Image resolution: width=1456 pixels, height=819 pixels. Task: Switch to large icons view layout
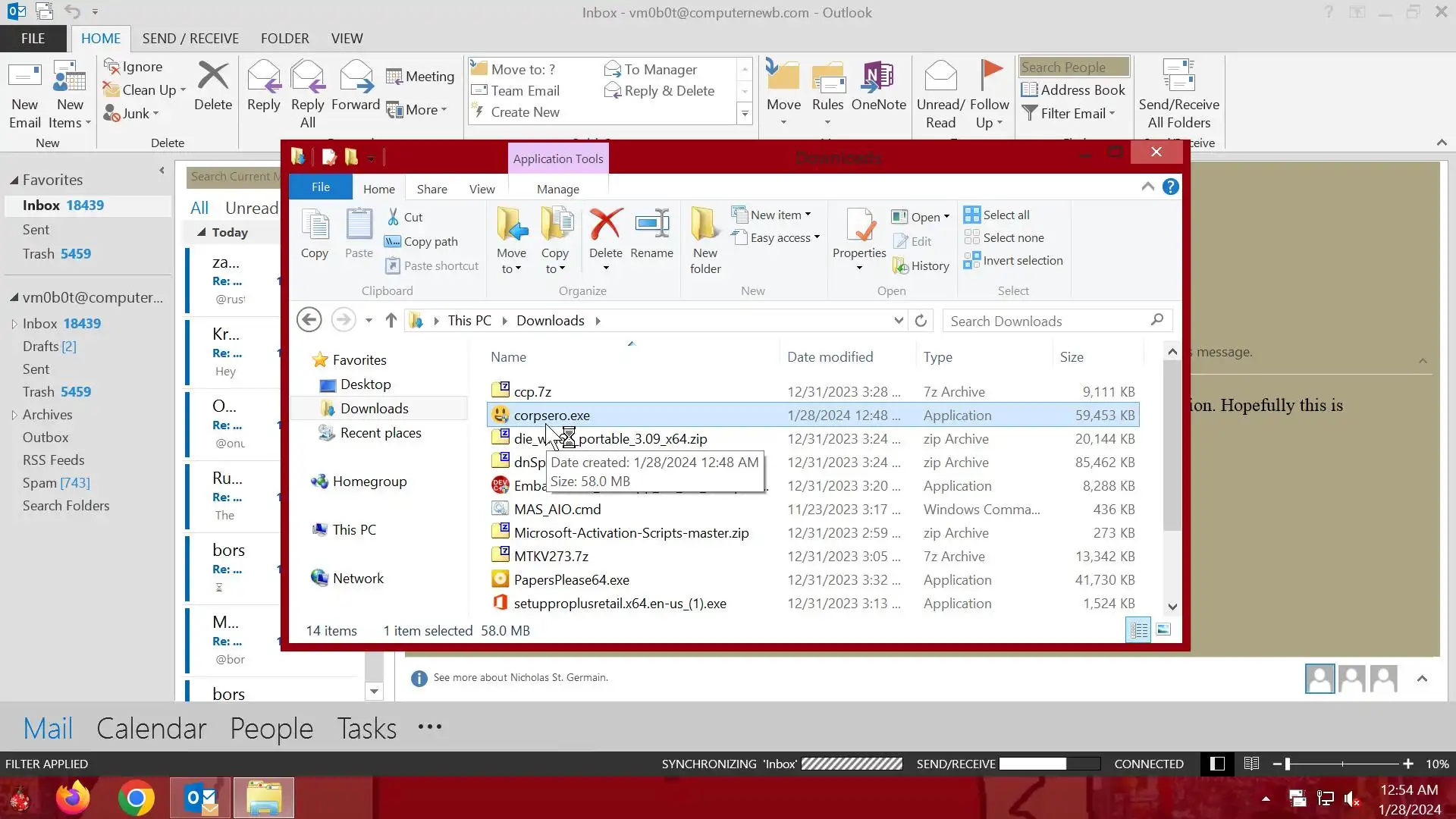click(x=1163, y=630)
